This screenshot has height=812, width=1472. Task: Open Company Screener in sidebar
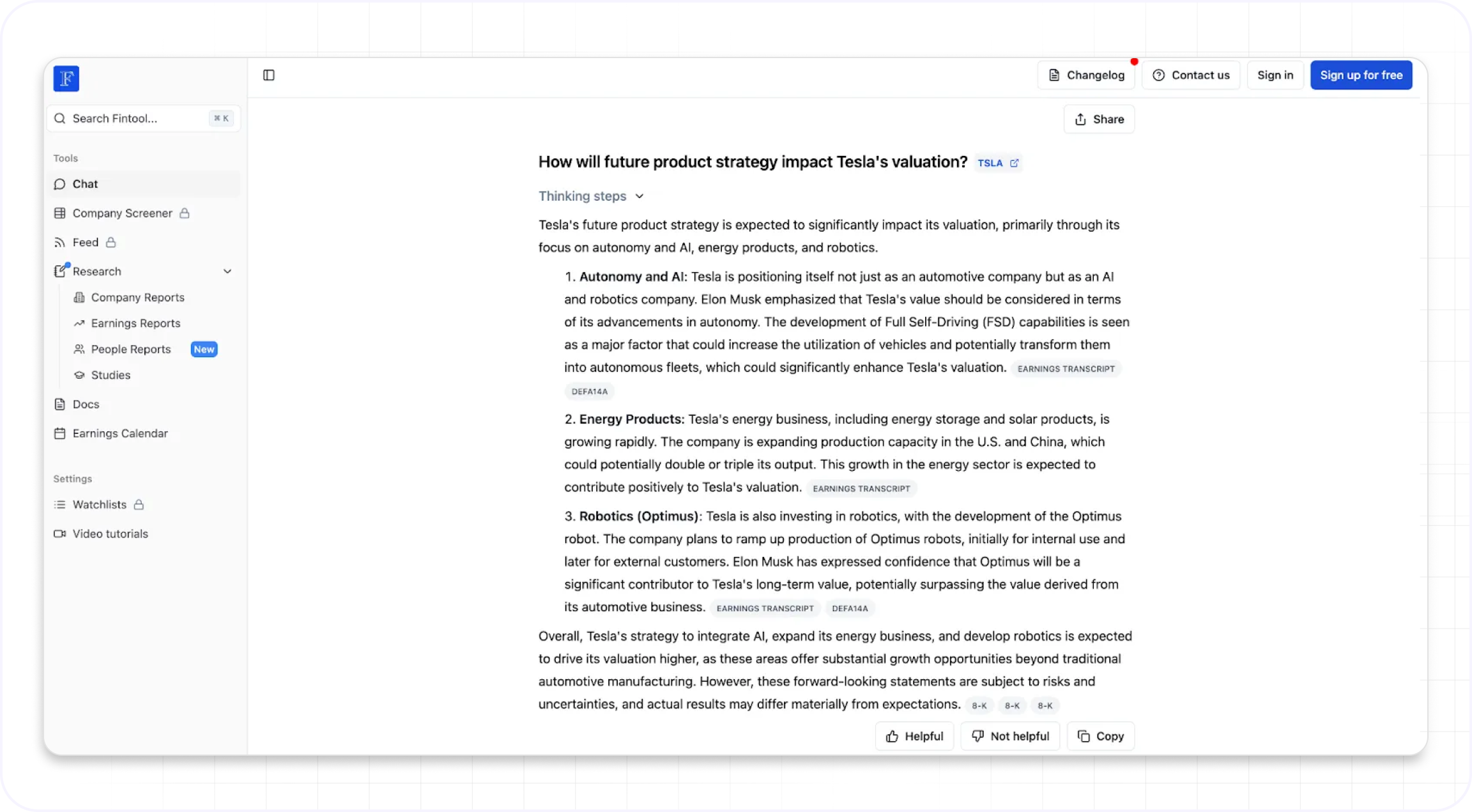122,213
